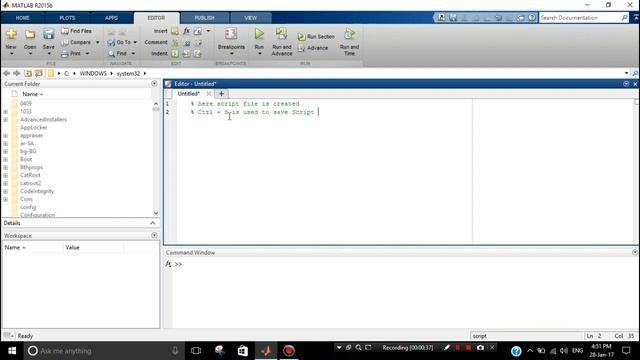
Task: Click the Name column header in Workspace
Action: (x=33, y=248)
